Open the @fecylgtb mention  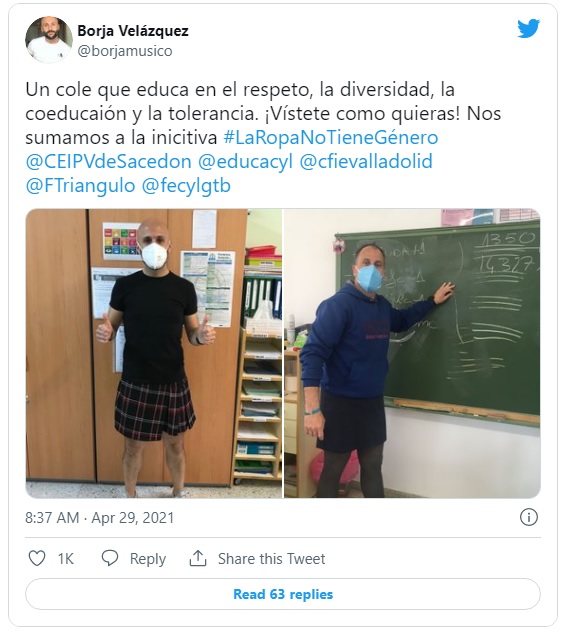click(x=186, y=187)
